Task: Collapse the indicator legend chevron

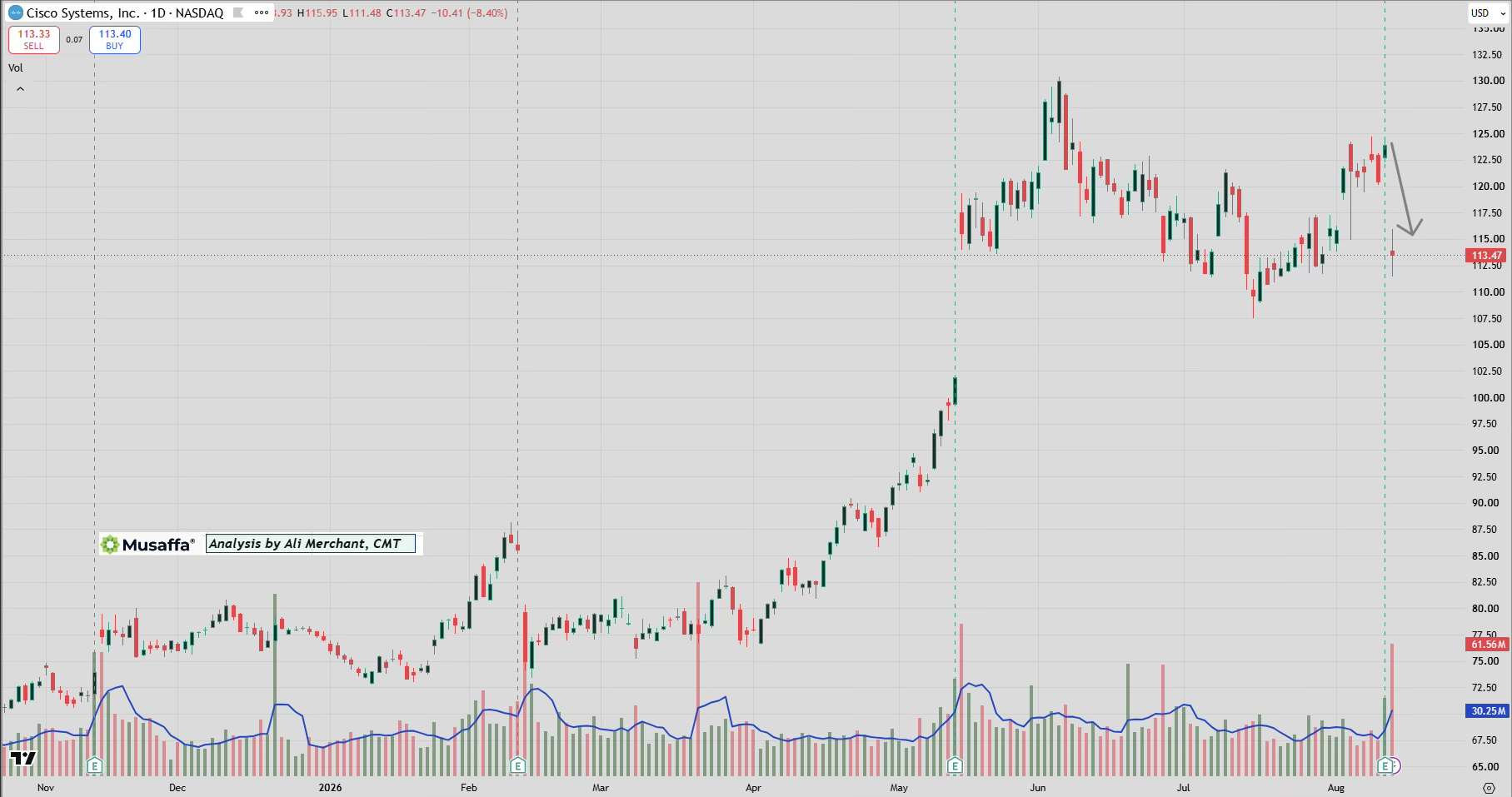Action: pos(20,89)
